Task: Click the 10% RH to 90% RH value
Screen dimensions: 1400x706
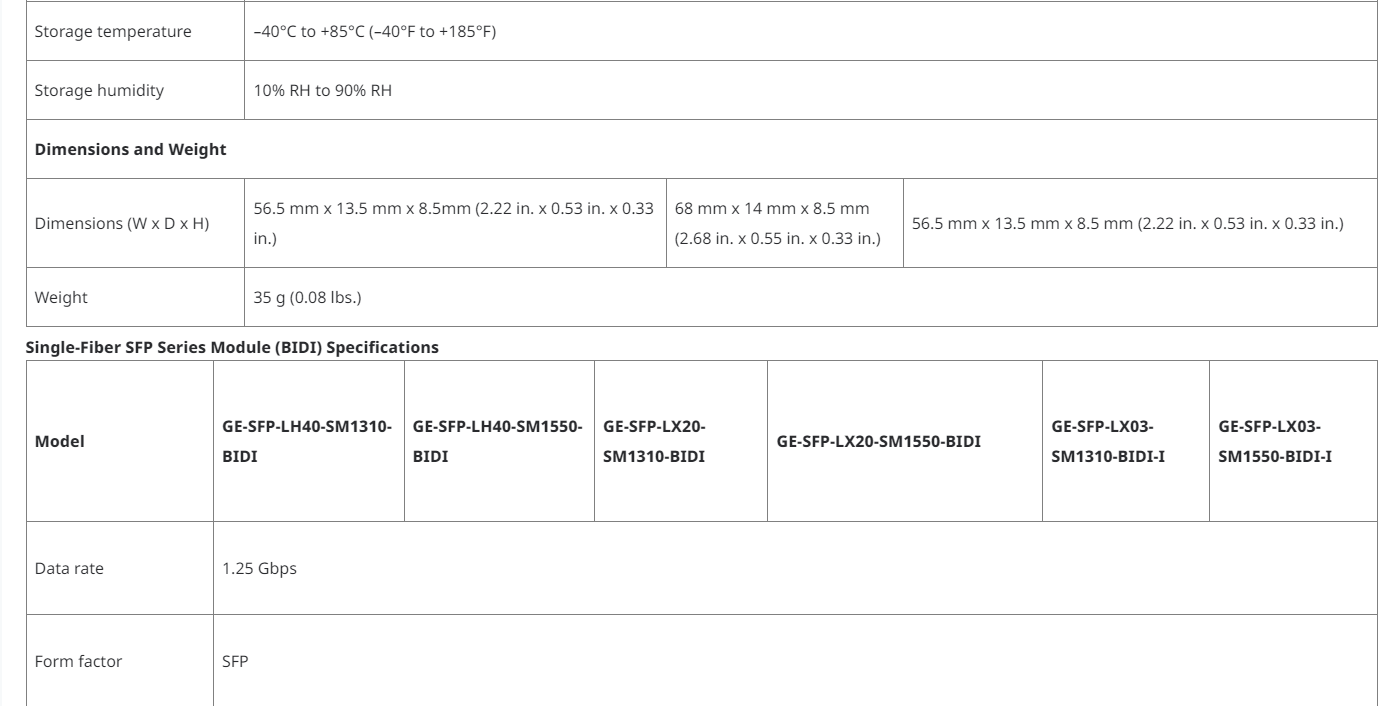Action: [322, 90]
